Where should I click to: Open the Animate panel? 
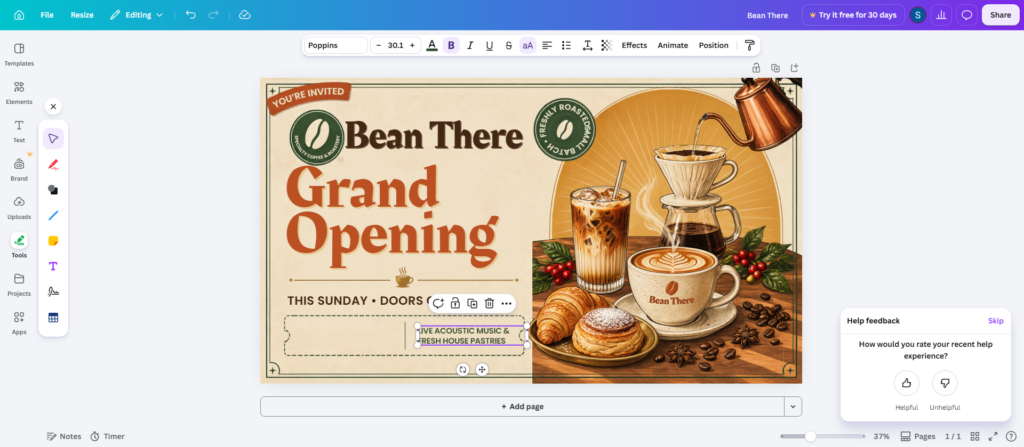click(x=673, y=45)
